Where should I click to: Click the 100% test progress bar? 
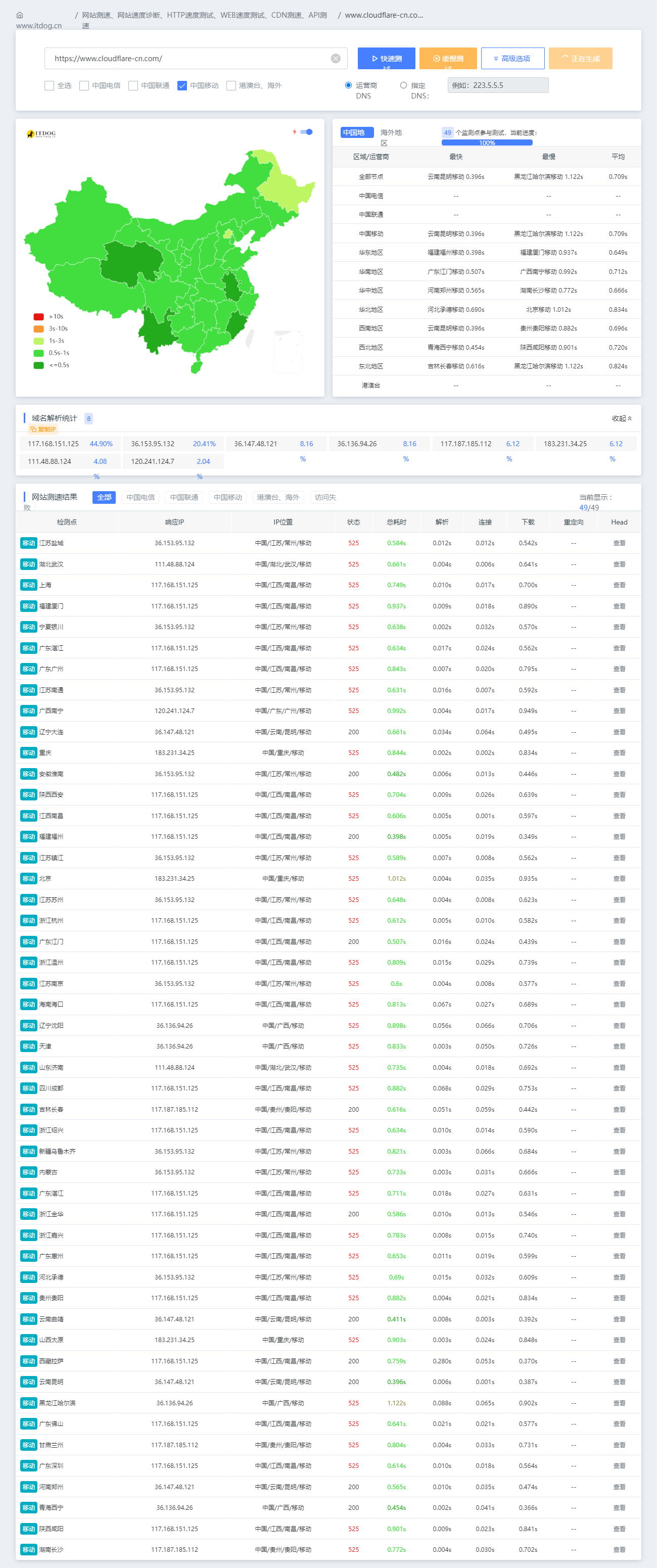487,142
